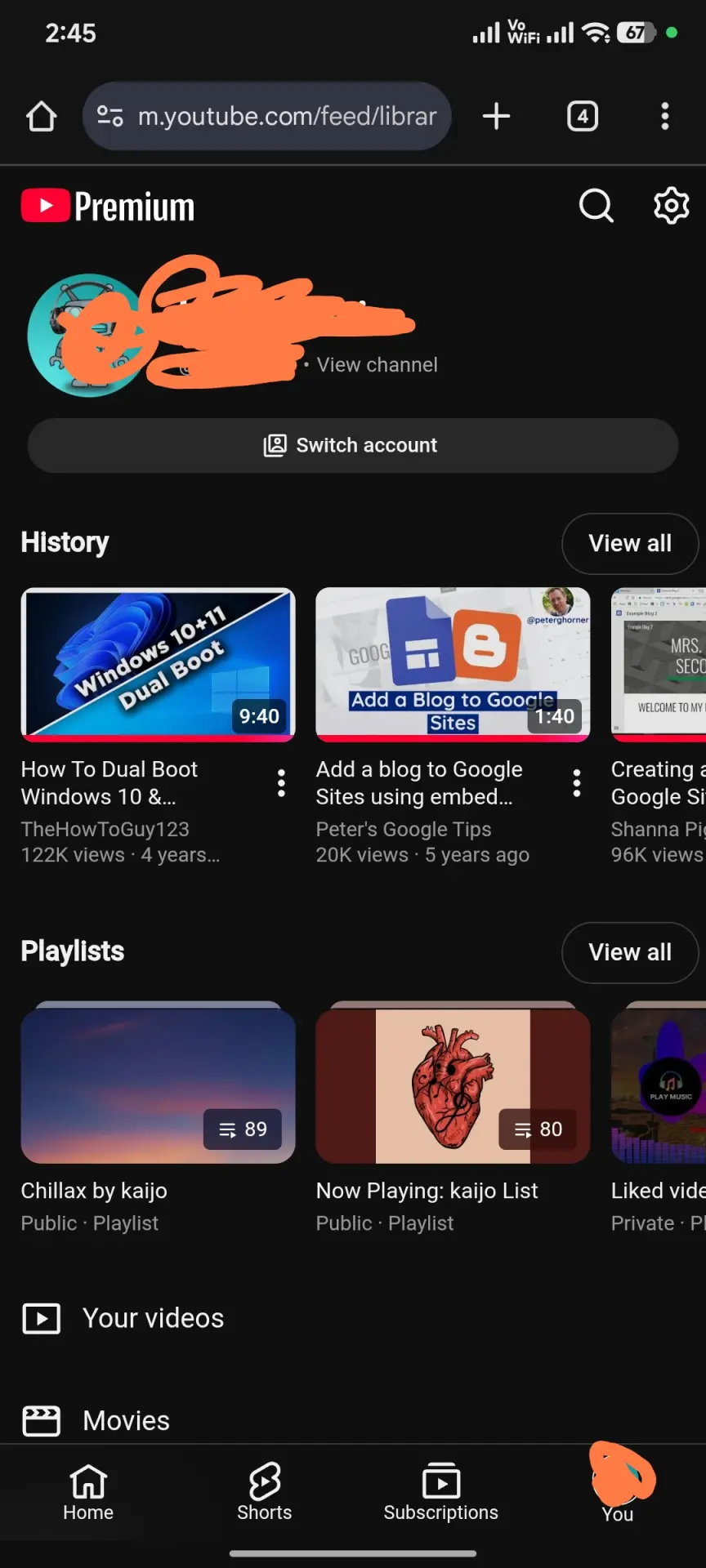
Task: Open the tab switcher showing 4 tabs
Action: point(583,116)
